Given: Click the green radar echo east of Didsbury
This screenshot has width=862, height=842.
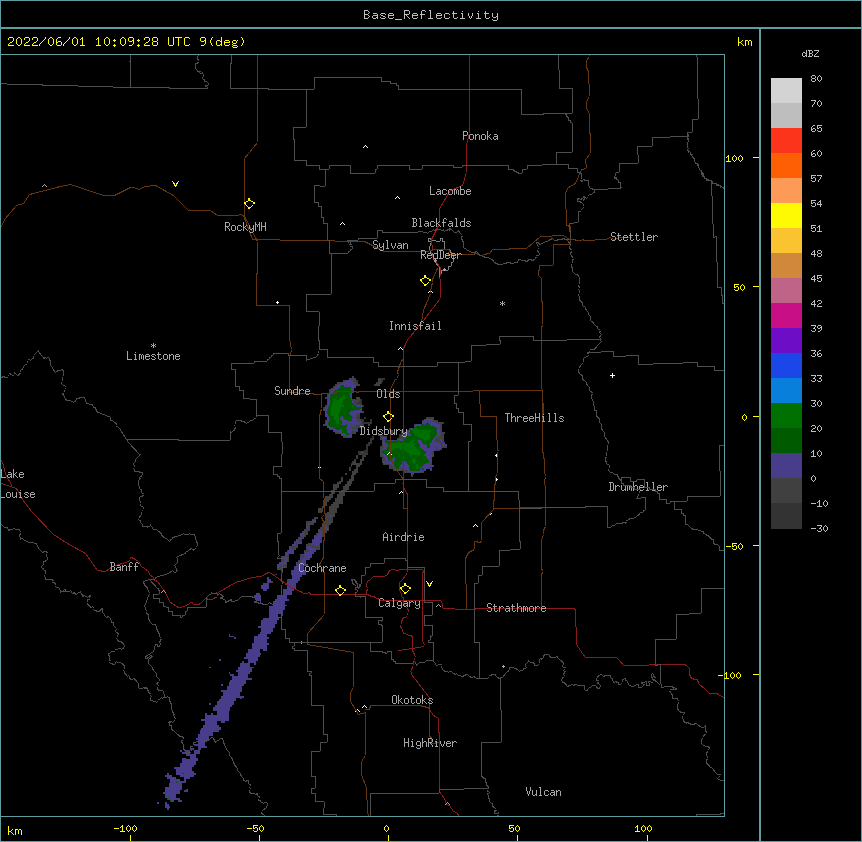Looking at the screenshot, I should [413, 446].
